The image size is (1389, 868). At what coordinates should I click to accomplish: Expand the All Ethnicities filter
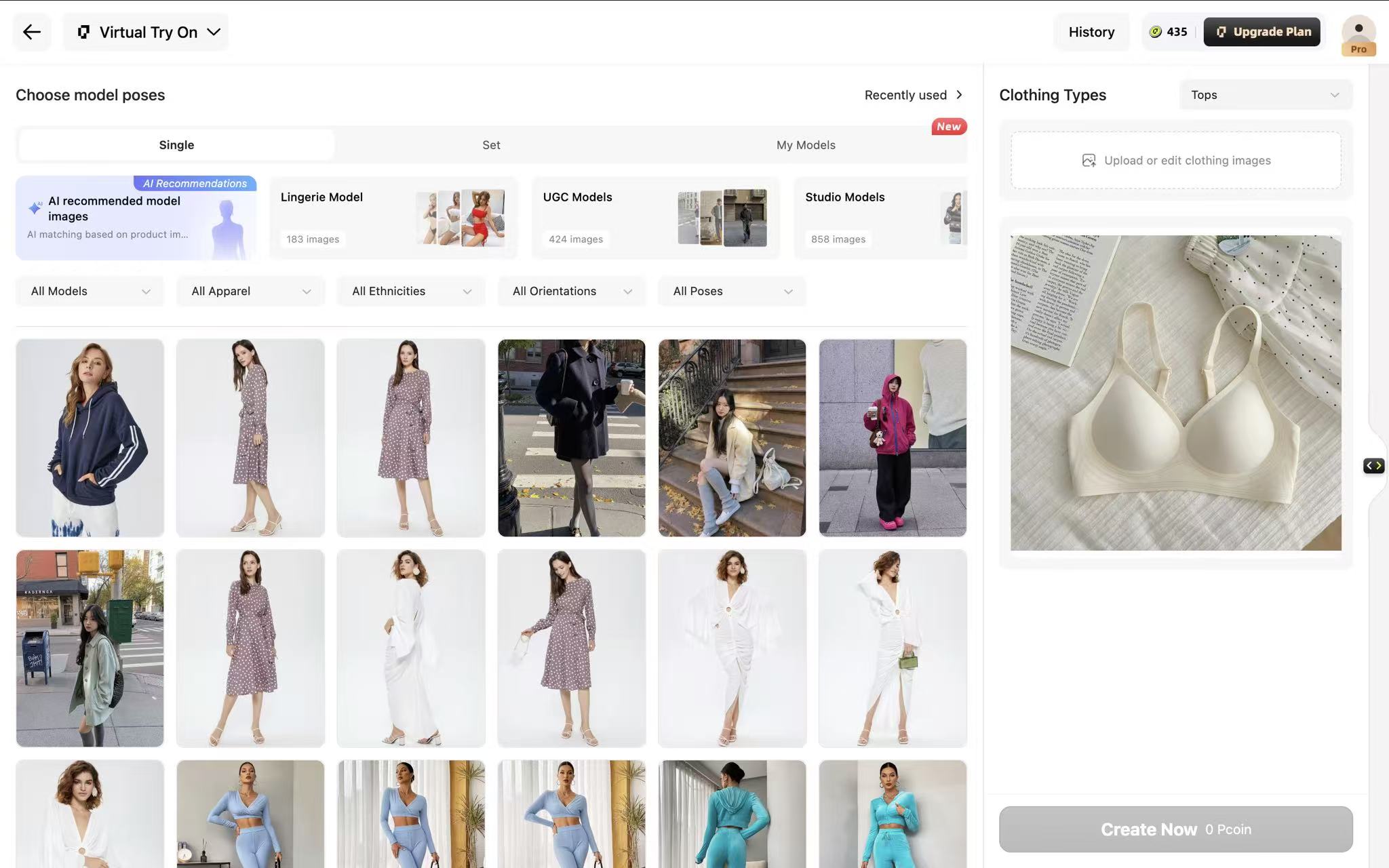click(411, 291)
